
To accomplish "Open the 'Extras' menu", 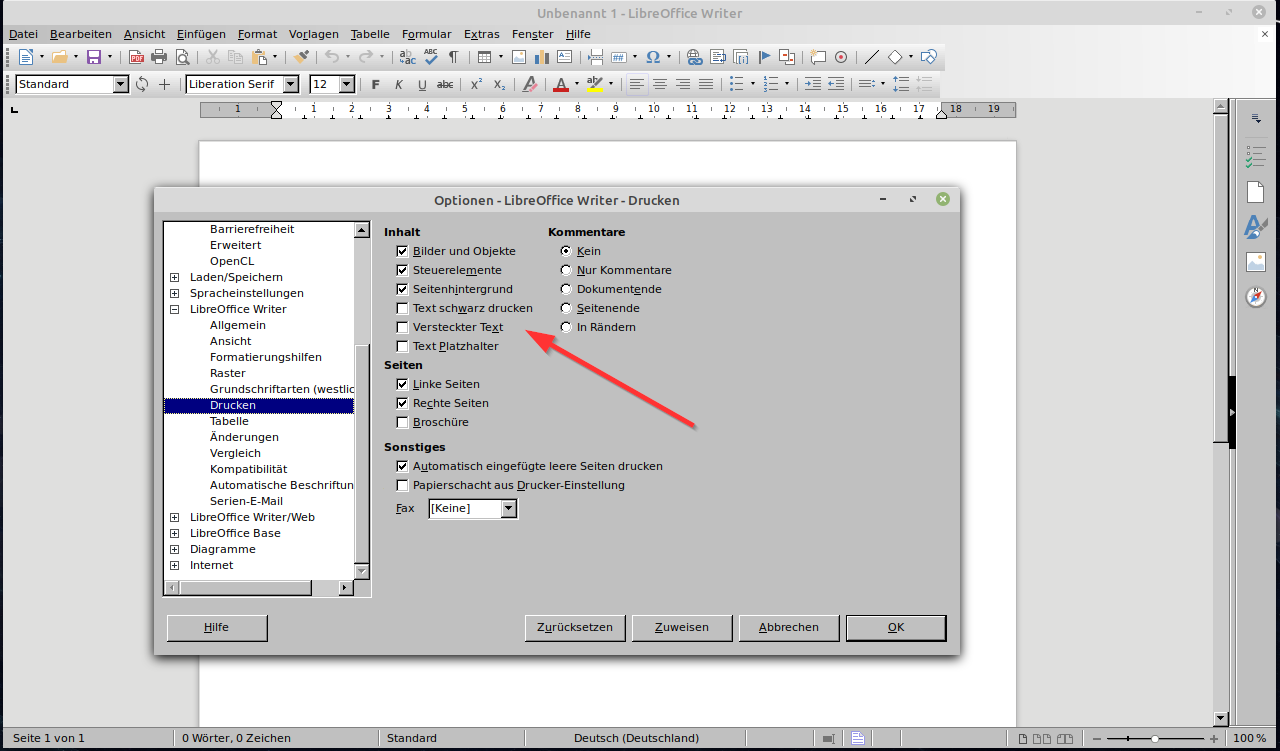I will (x=482, y=34).
